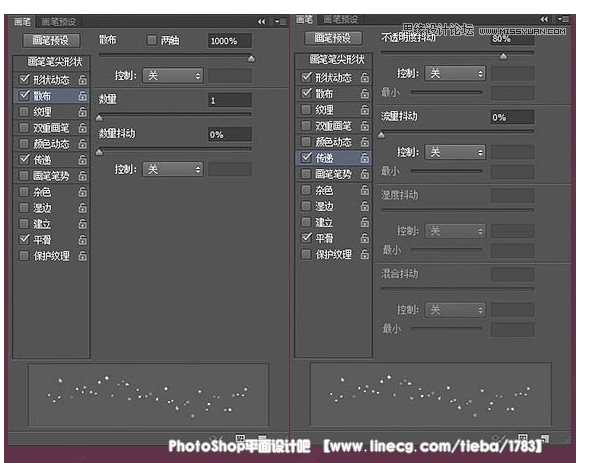This screenshot has width=592, height=463.
Task: Open 控制 dropdown under 数量抖动
Action: tap(173, 169)
